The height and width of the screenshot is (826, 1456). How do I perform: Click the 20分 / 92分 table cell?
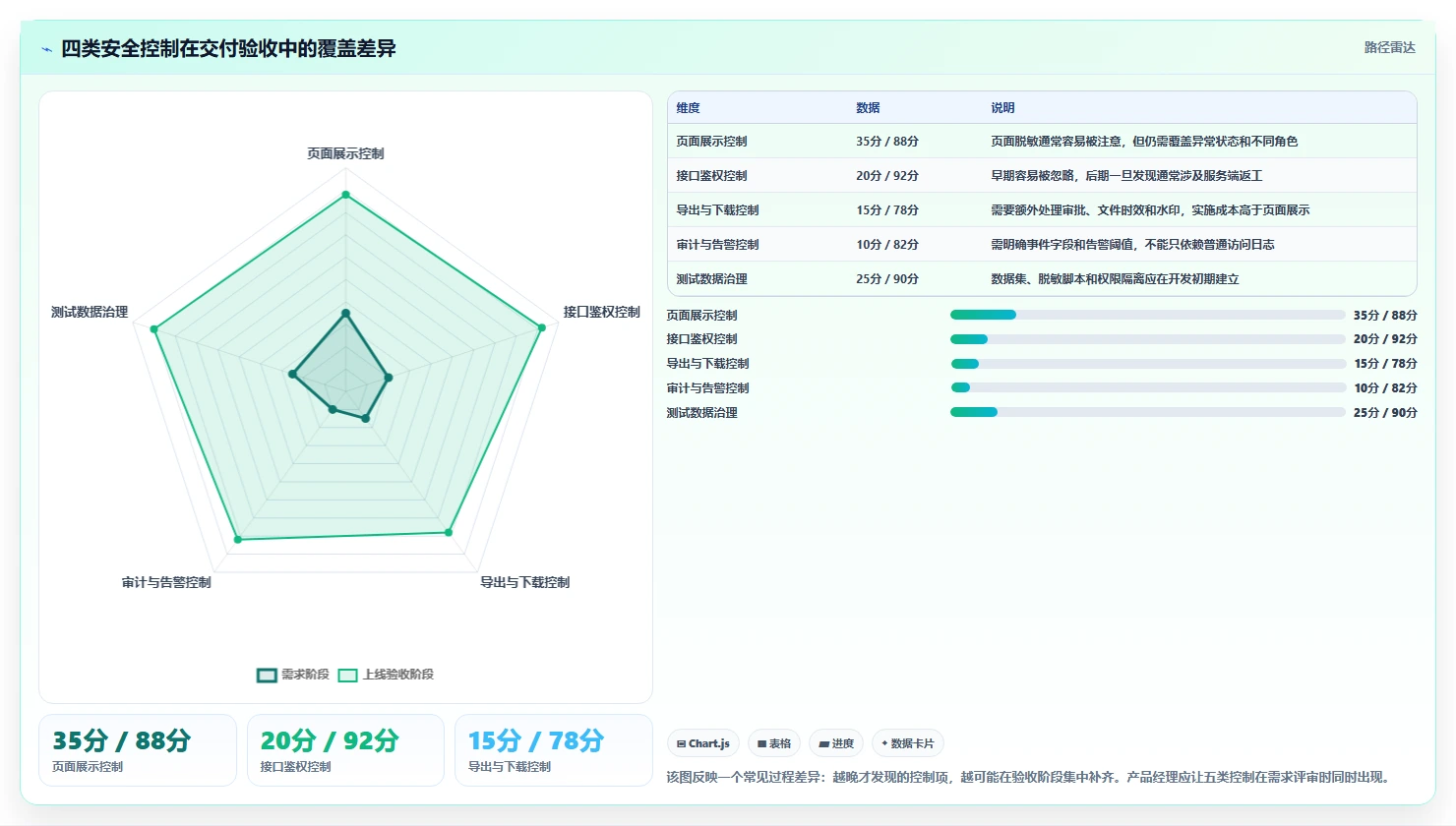(887, 176)
